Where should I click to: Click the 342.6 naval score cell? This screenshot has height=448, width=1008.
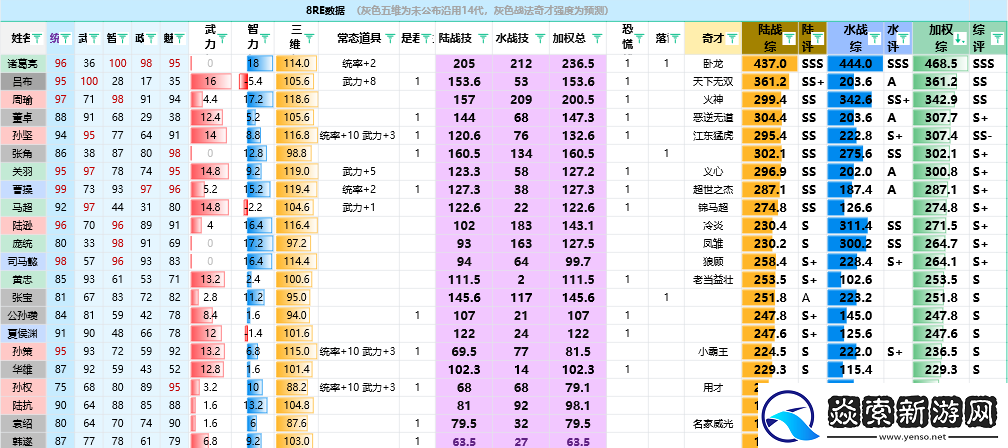[856, 100]
